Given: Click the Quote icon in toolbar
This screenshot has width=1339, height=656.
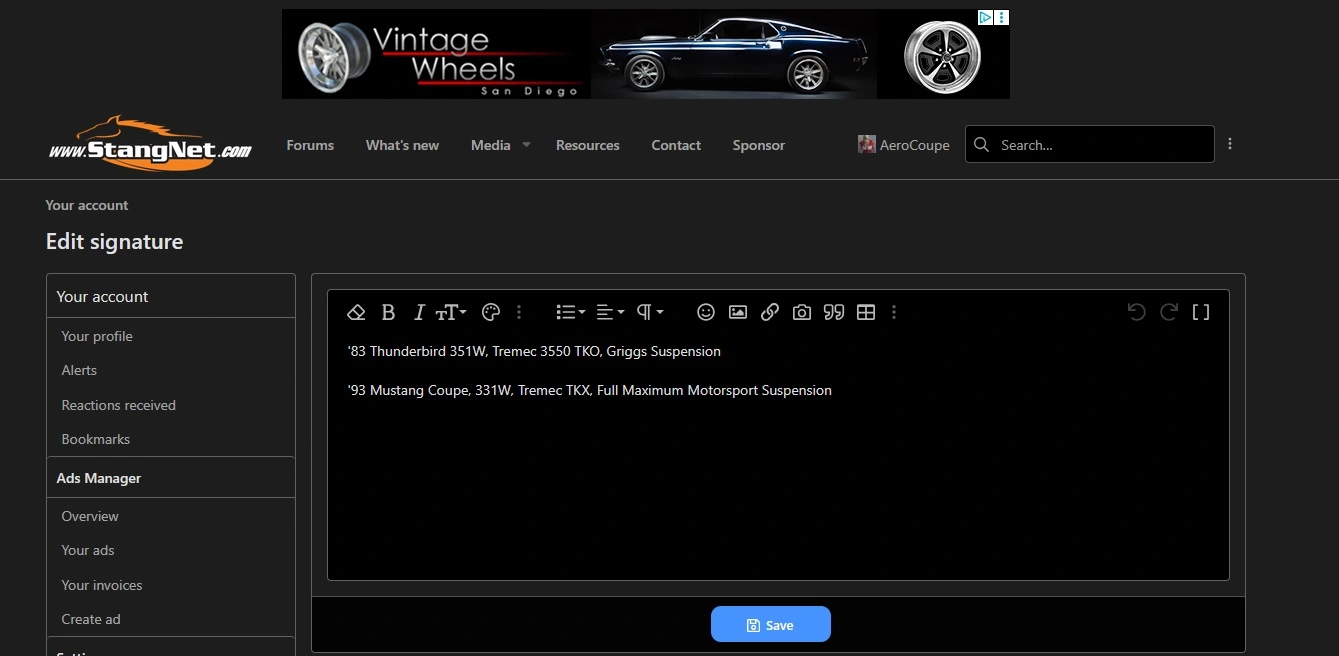Looking at the screenshot, I should 834,312.
